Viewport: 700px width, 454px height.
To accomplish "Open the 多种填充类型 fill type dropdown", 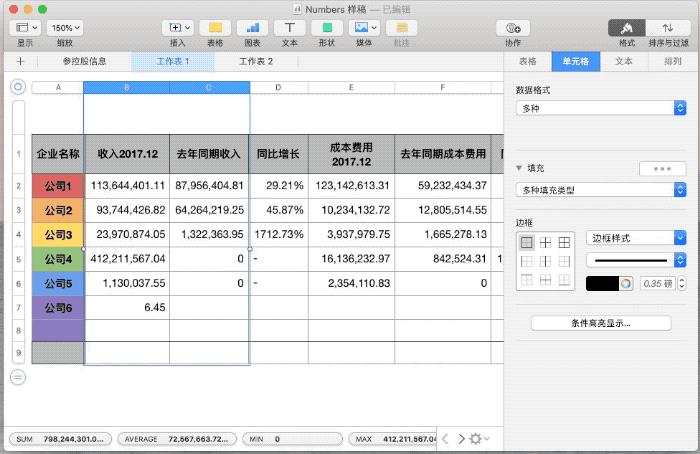I will point(601,190).
